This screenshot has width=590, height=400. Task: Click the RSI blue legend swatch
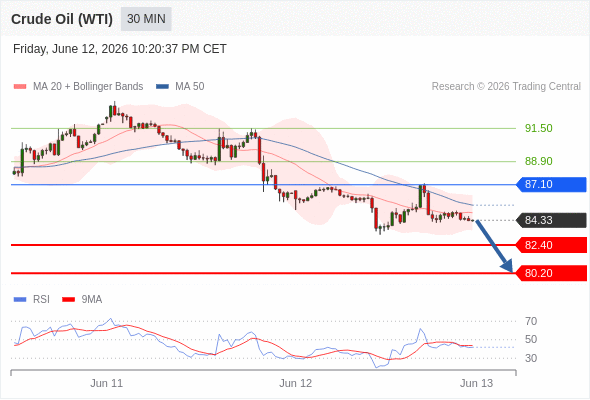20,300
